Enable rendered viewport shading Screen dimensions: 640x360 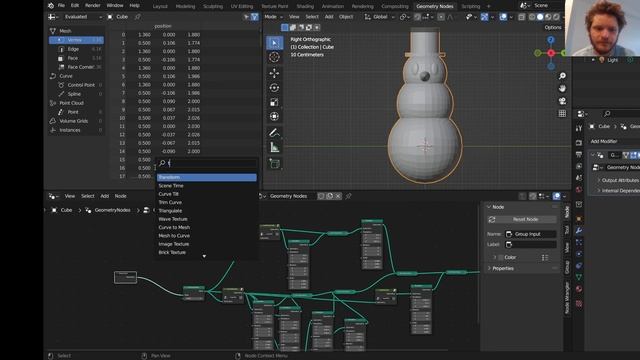coord(556,17)
